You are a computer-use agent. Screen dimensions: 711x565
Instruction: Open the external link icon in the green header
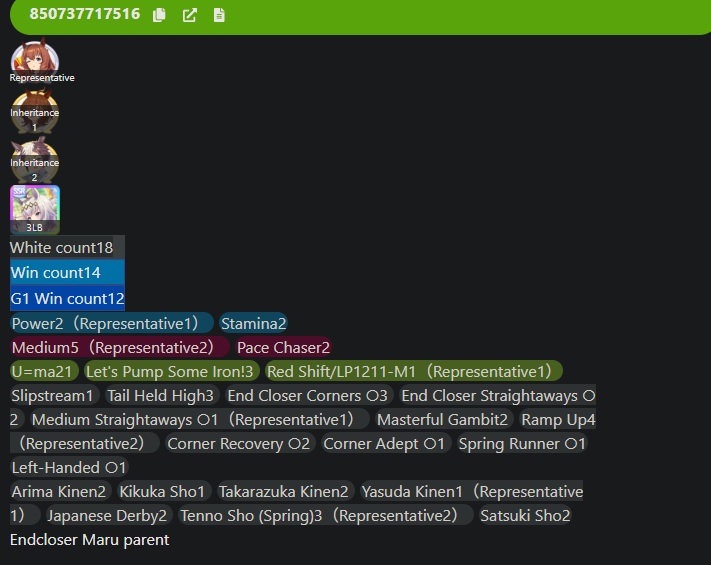[x=190, y=15]
